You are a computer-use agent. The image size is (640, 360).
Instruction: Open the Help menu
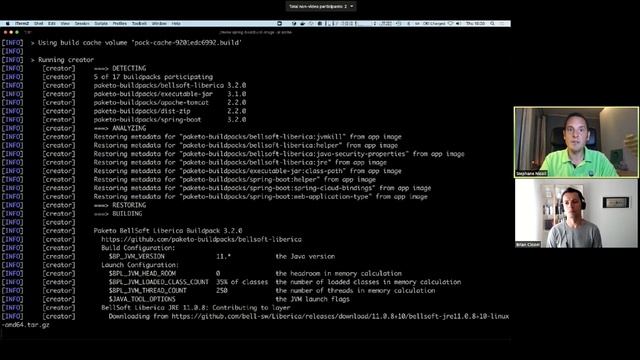tap(176, 24)
